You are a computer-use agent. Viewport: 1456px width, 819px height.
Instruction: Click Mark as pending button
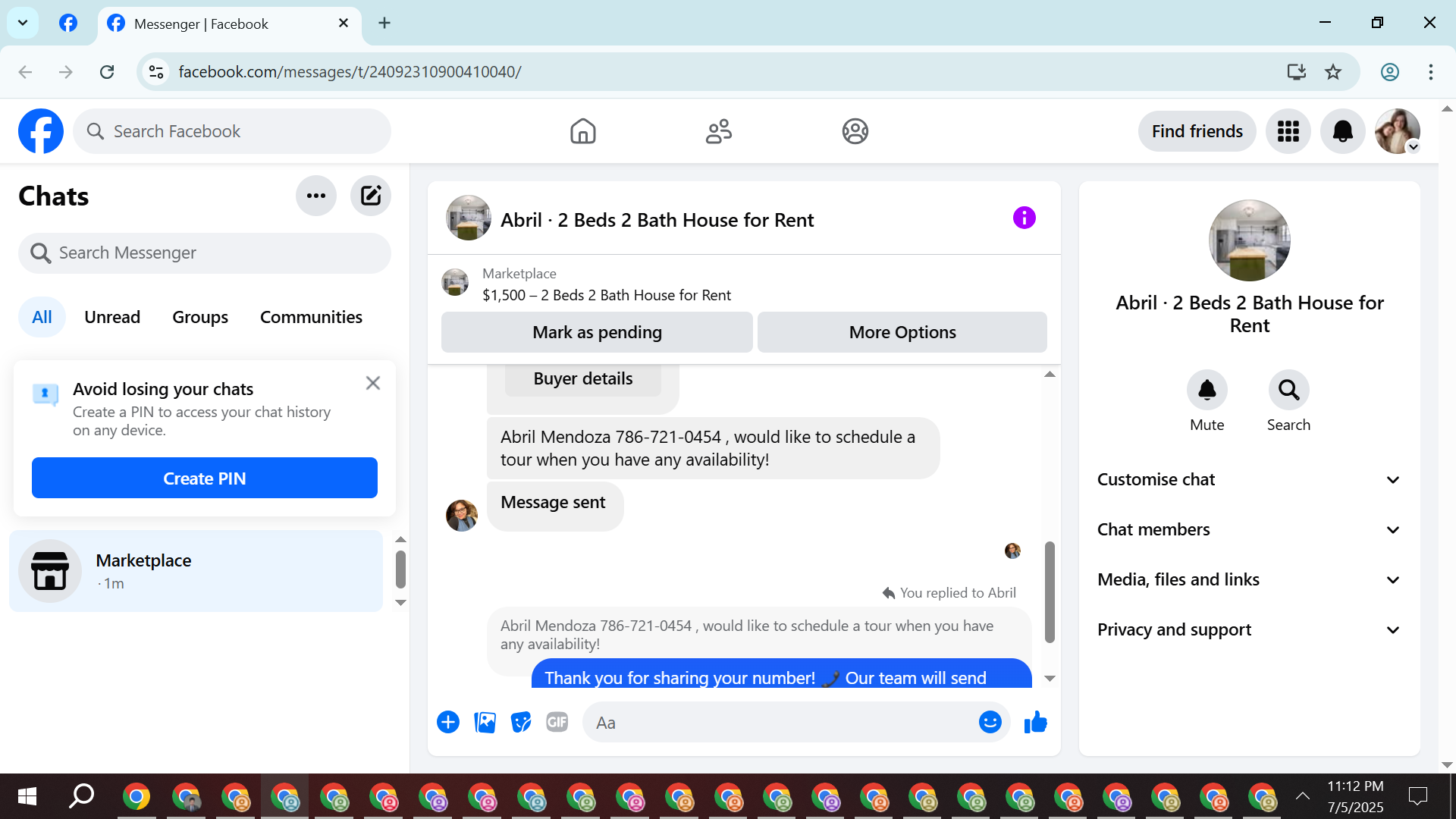click(597, 332)
